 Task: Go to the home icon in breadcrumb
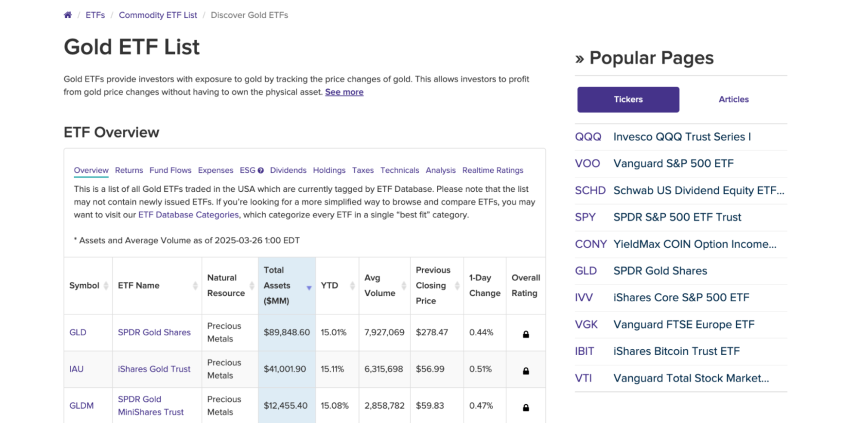point(67,15)
